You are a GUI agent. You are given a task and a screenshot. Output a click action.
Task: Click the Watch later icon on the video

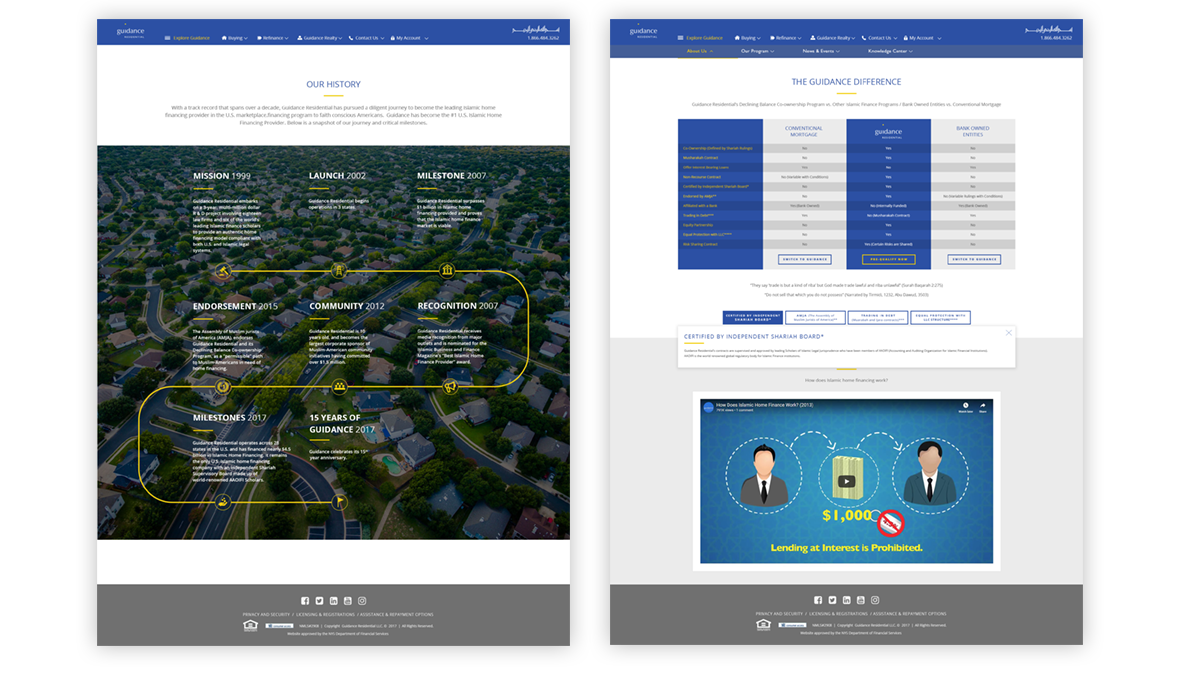965,405
